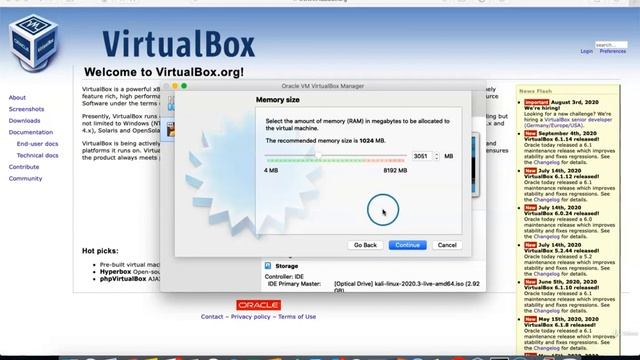
Task: Click the phpVirtualBox hot pick entry
Action: 123,279
